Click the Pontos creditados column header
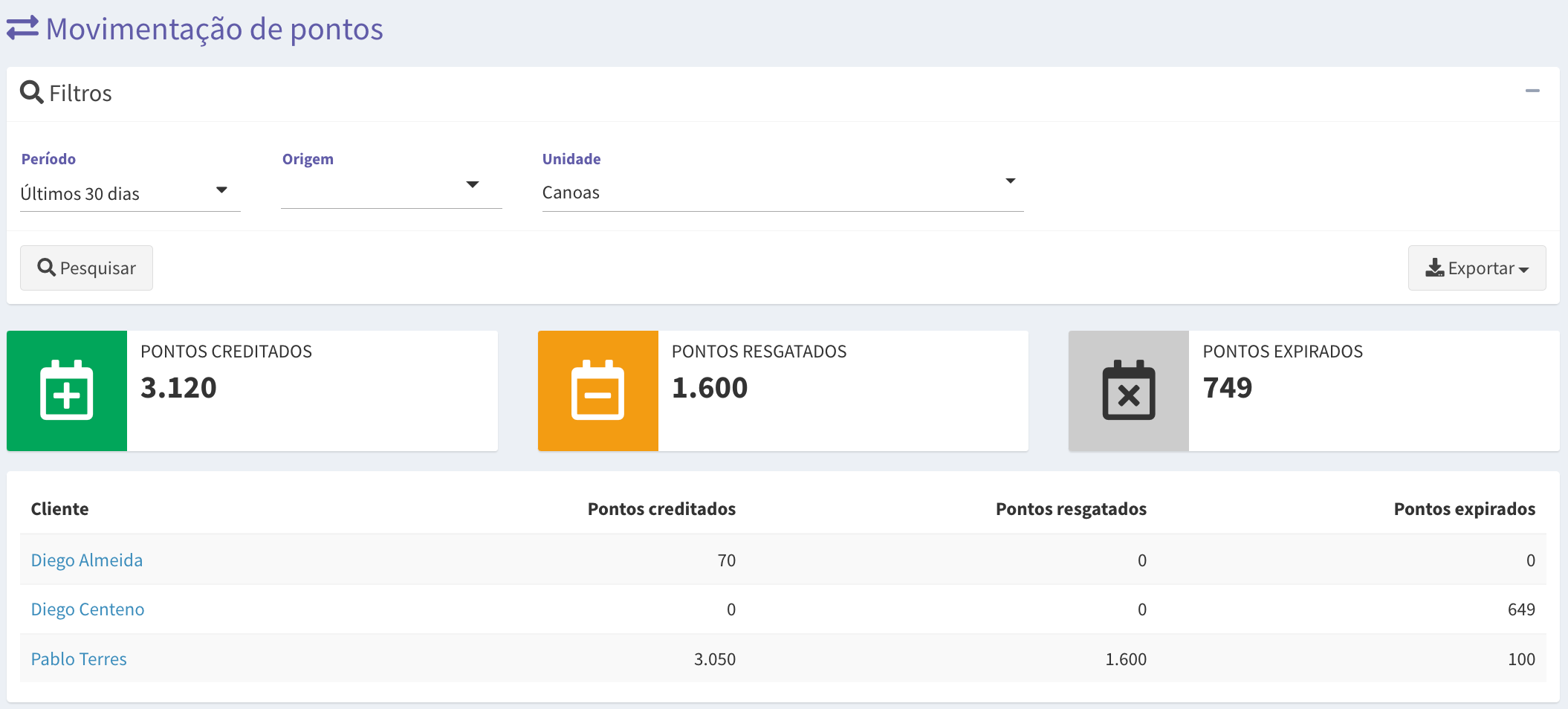This screenshot has height=709, width=1568. pos(661,509)
